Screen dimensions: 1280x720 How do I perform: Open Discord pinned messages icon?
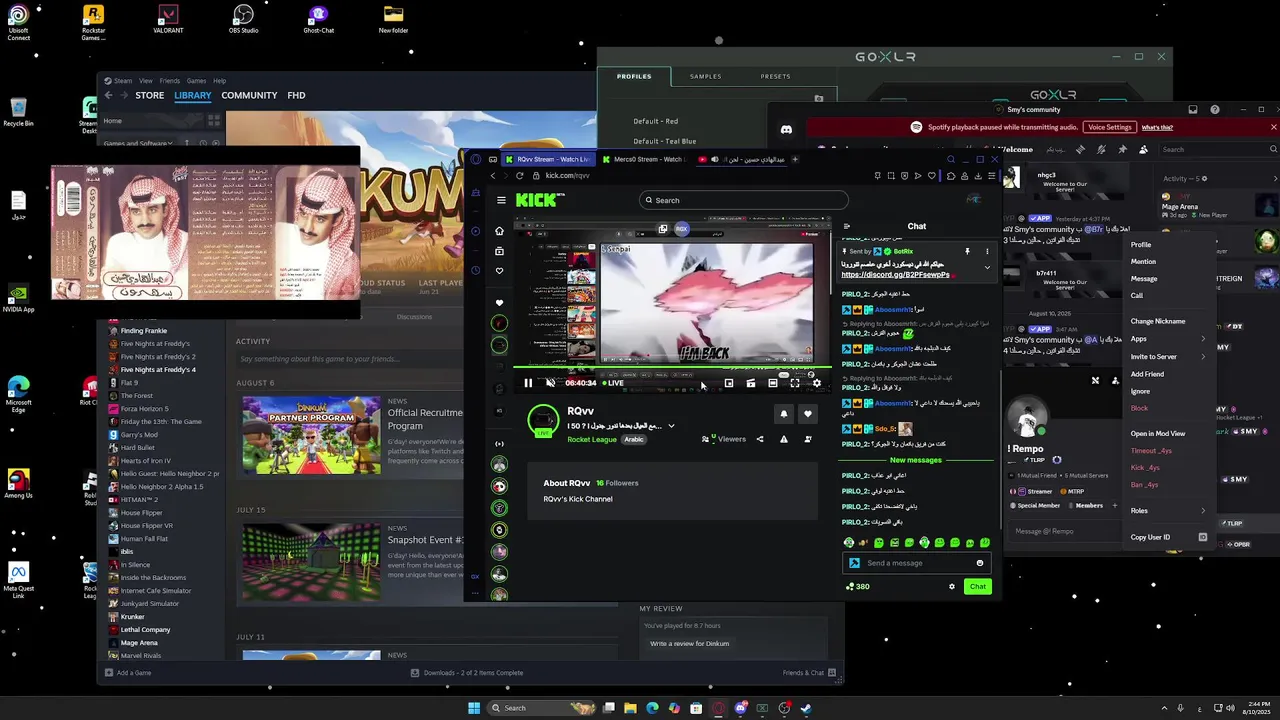click(x=1122, y=149)
